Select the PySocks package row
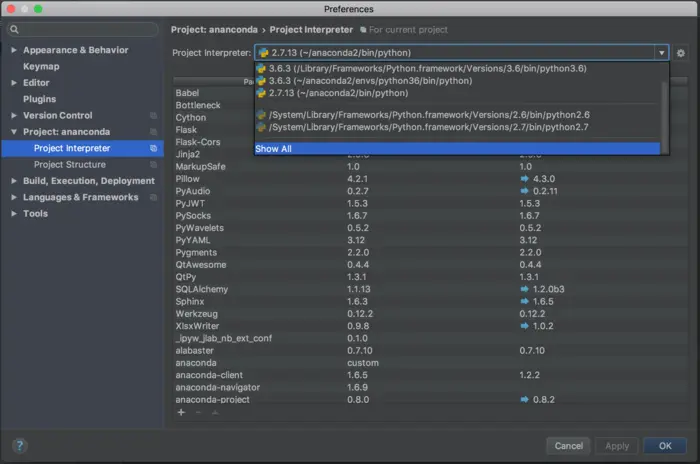The height and width of the screenshot is (464, 700). [x=430, y=216]
